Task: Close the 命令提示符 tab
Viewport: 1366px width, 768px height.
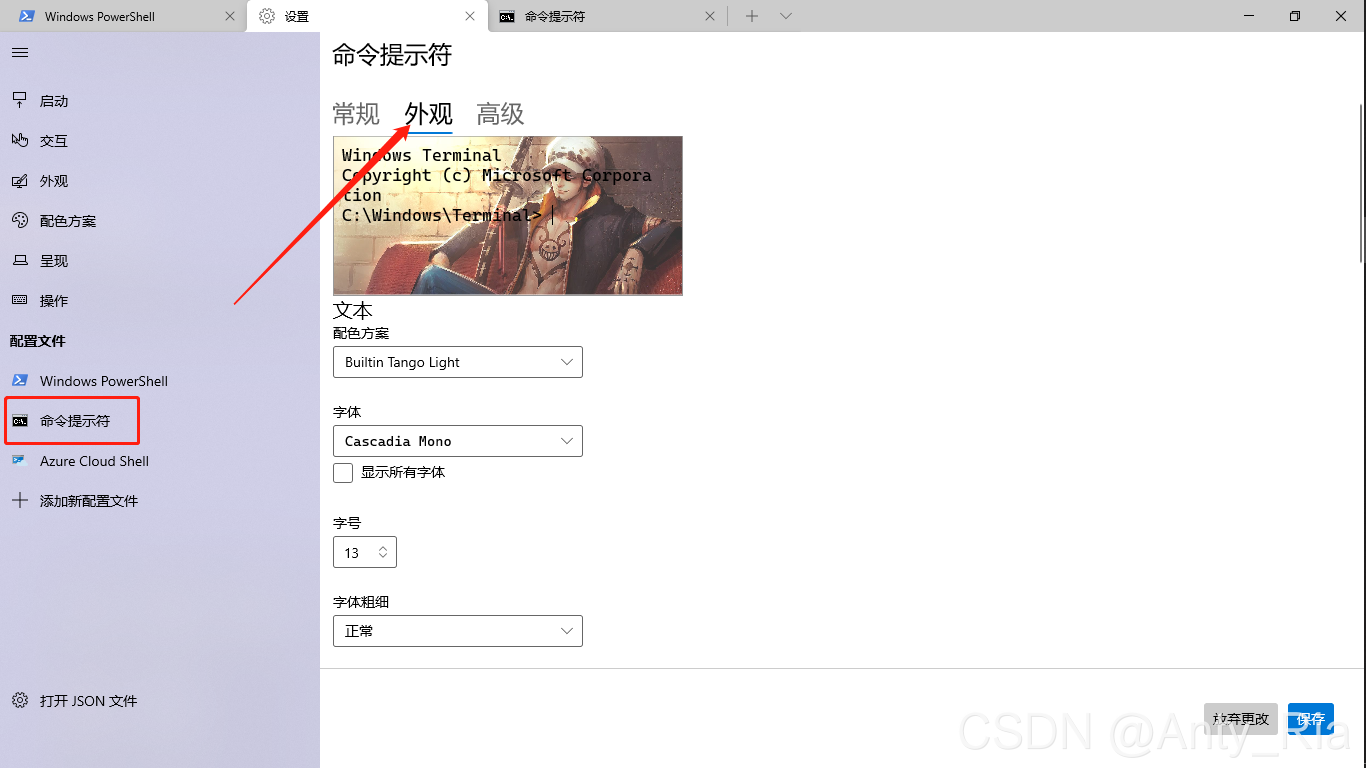Action: (710, 16)
